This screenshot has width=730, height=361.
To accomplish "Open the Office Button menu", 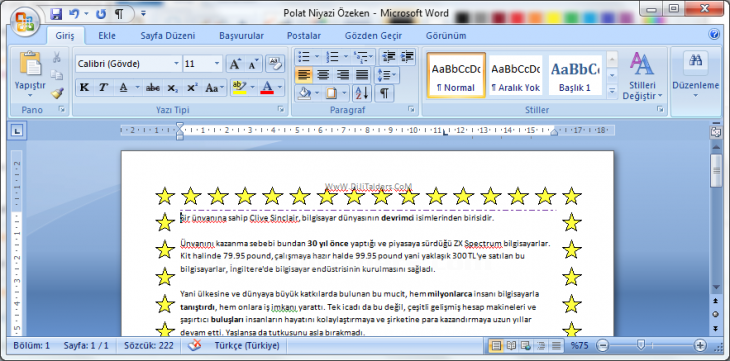I will pos(24,20).
